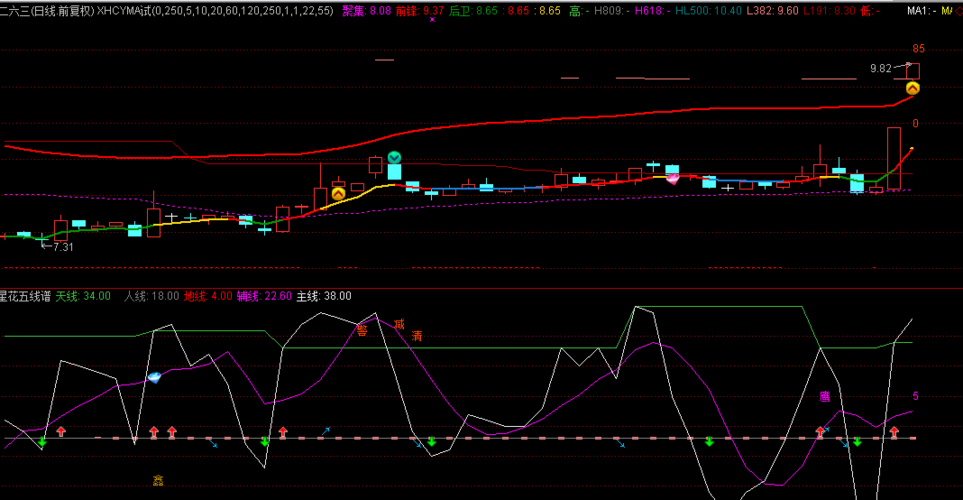This screenshot has height=500, width=963.
Task: Click the magenta 鹰 marker
Action: pos(825,397)
